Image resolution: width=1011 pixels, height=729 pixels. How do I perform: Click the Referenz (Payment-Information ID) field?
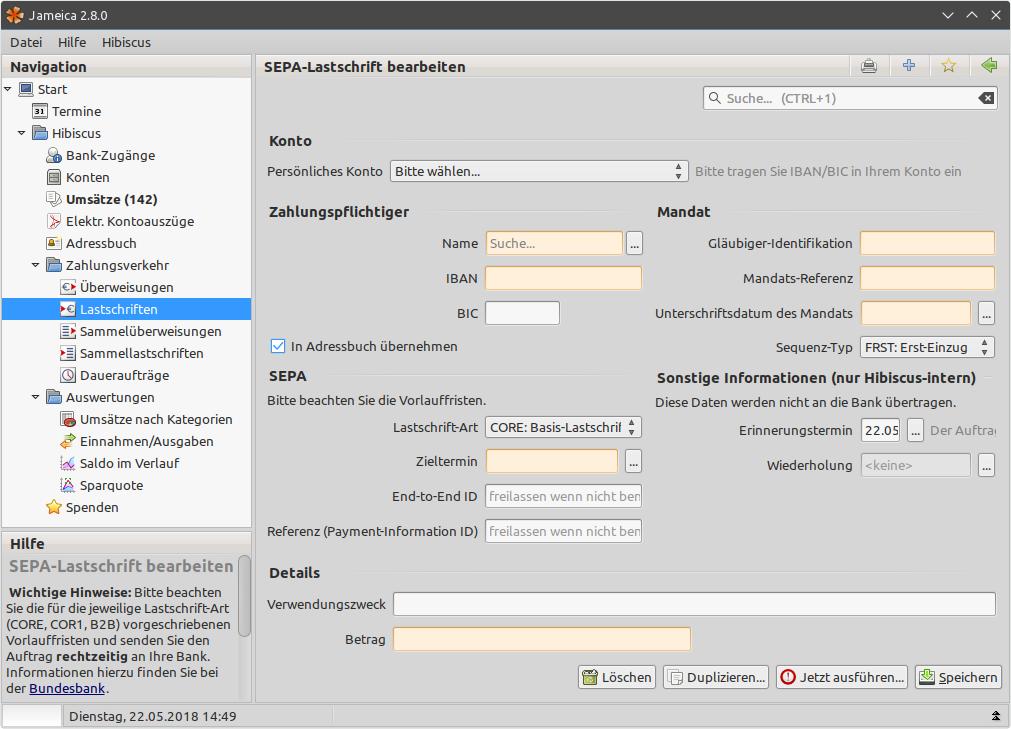coord(563,530)
